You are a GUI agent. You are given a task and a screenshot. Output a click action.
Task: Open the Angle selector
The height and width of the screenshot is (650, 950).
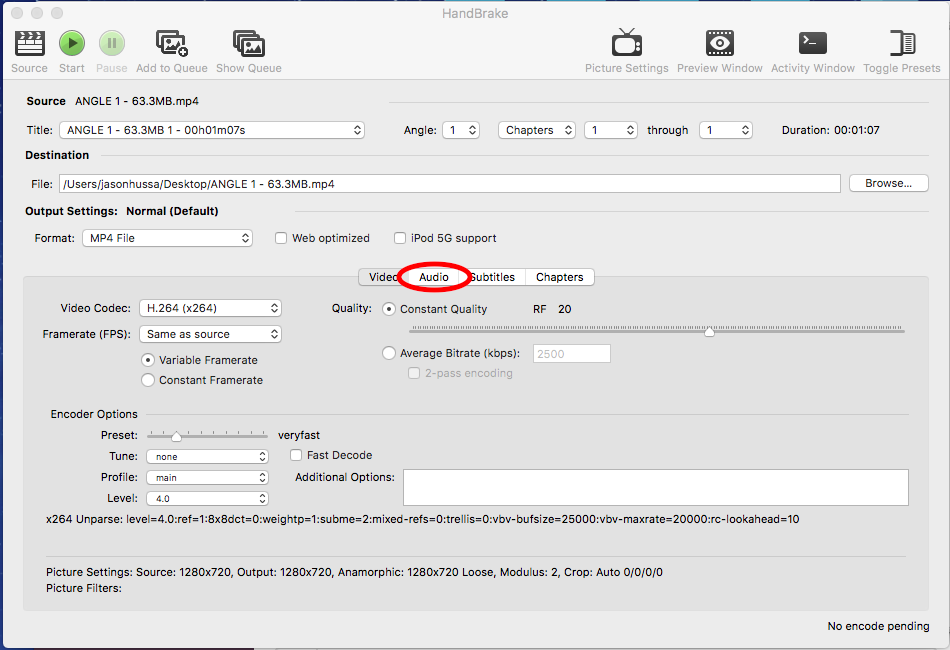pyautogui.click(x=461, y=130)
